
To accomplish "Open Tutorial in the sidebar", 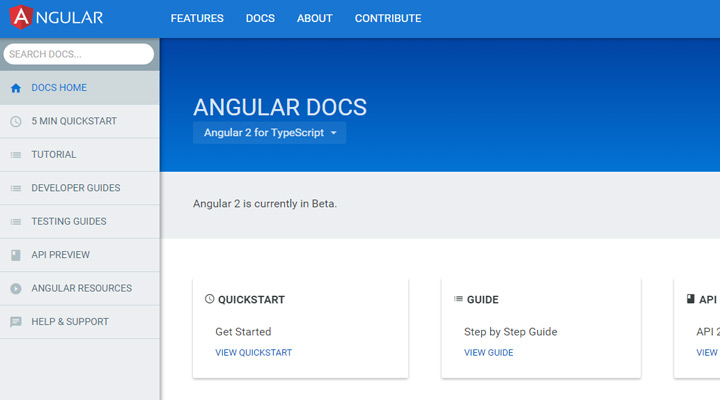I will point(80,155).
